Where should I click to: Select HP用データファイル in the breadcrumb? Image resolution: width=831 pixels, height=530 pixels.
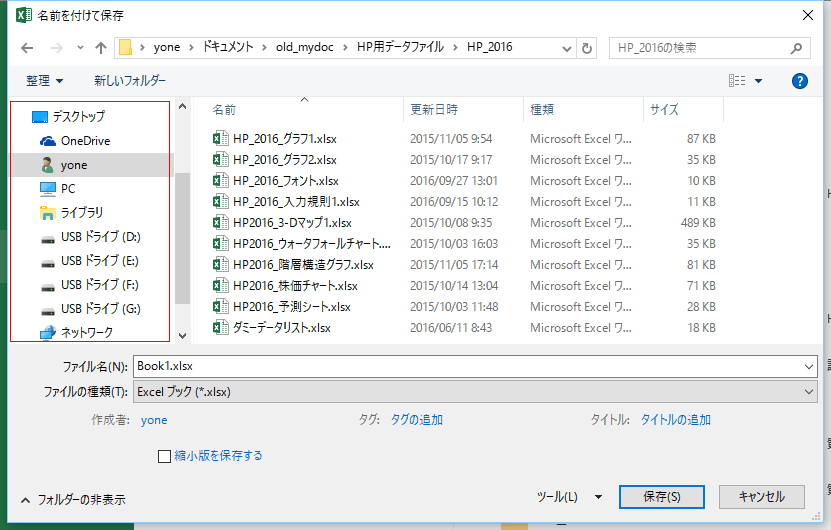coord(400,47)
